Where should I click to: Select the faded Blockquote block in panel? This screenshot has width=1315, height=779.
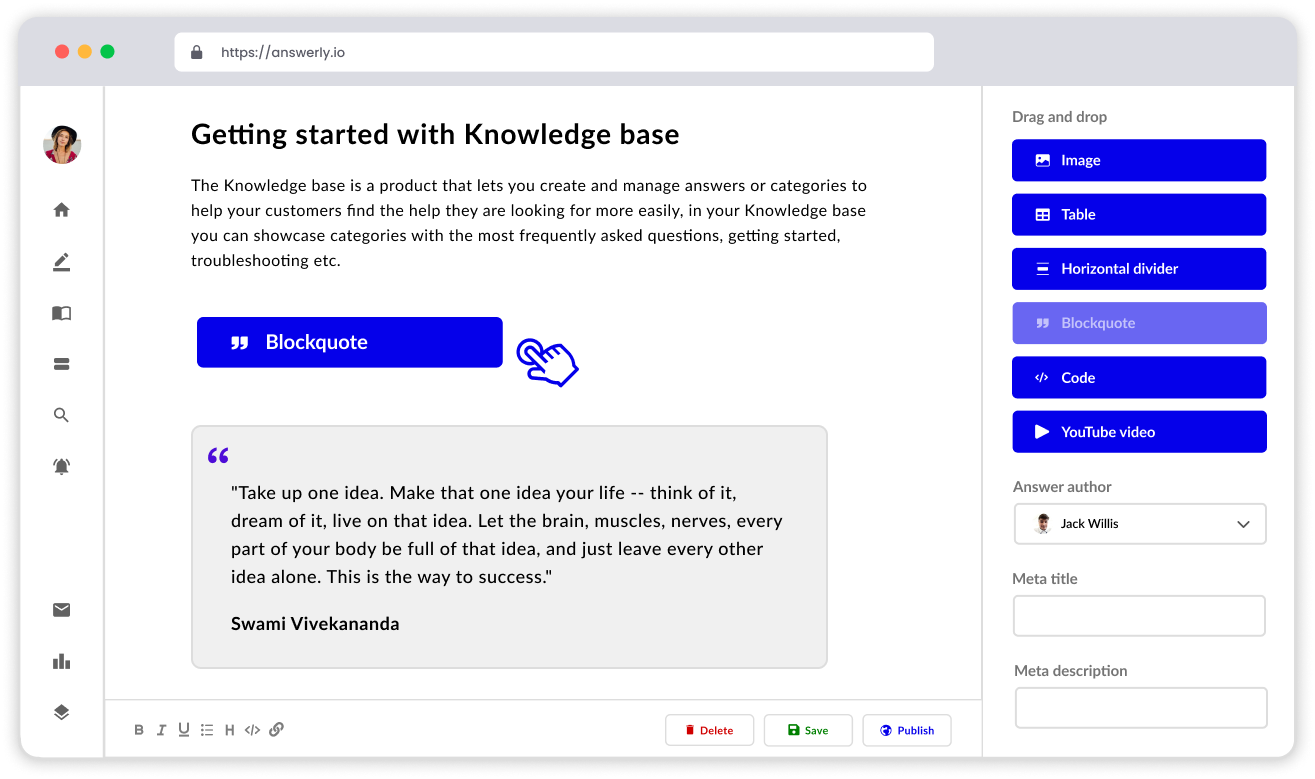pyautogui.click(x=1139, y=323)
